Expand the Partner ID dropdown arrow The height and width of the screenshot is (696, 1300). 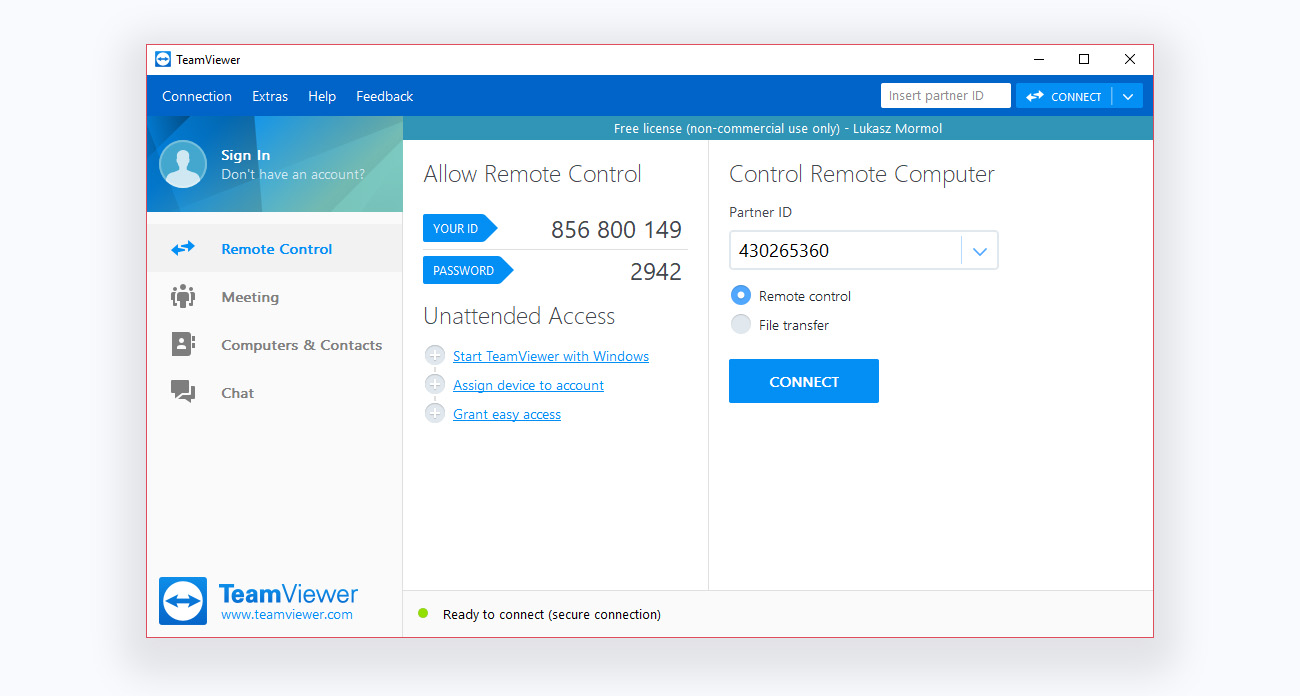(x=979, y=251)
